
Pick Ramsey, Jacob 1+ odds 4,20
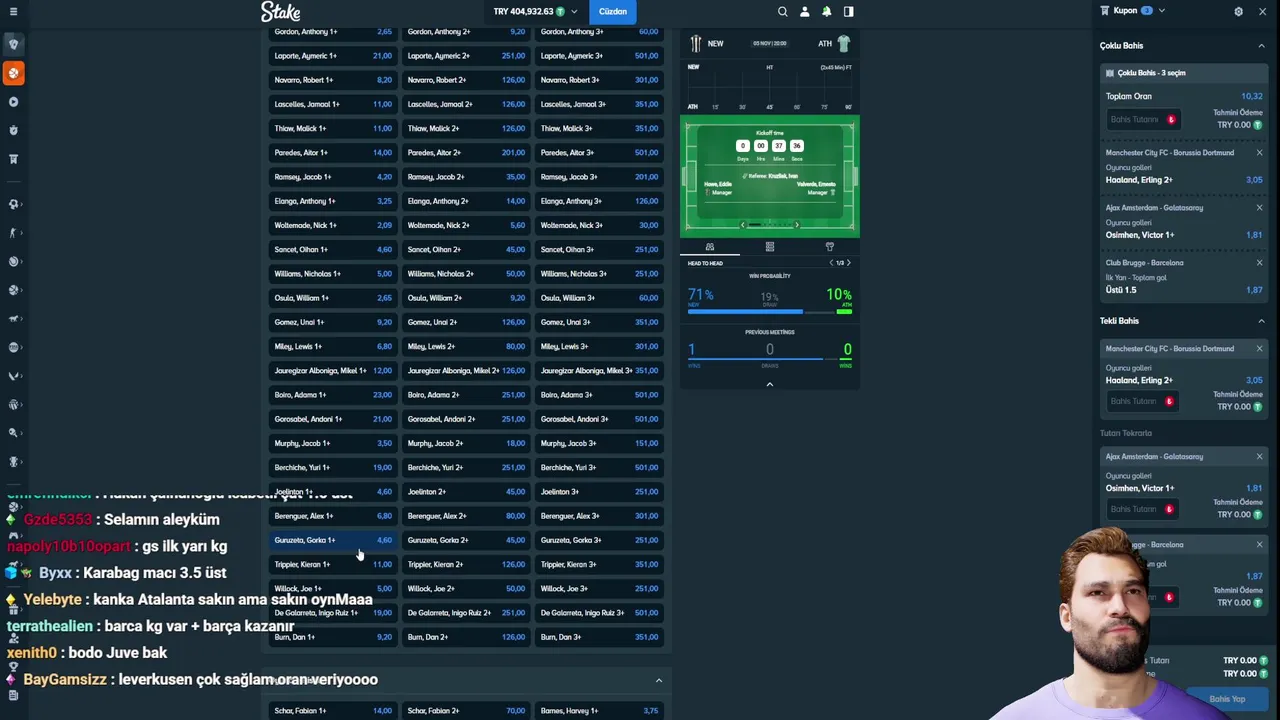(x=333, y=177)
